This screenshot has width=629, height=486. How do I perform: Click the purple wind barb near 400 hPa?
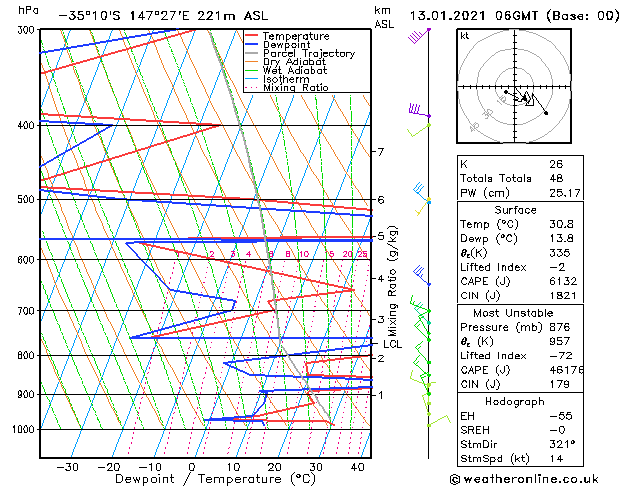tap(420, 110)
